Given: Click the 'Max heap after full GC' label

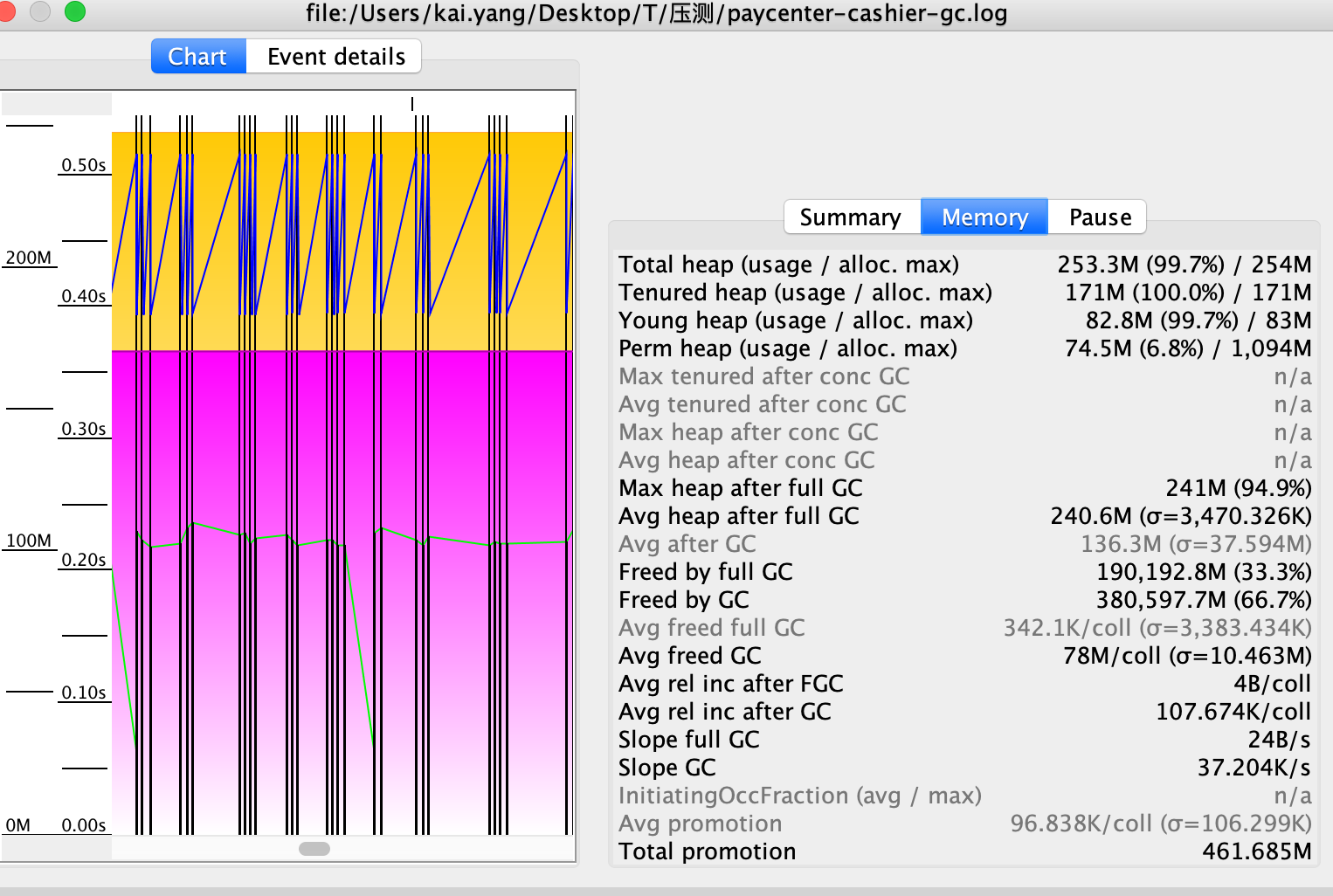Looking at the screenshot, I should 741,488.
